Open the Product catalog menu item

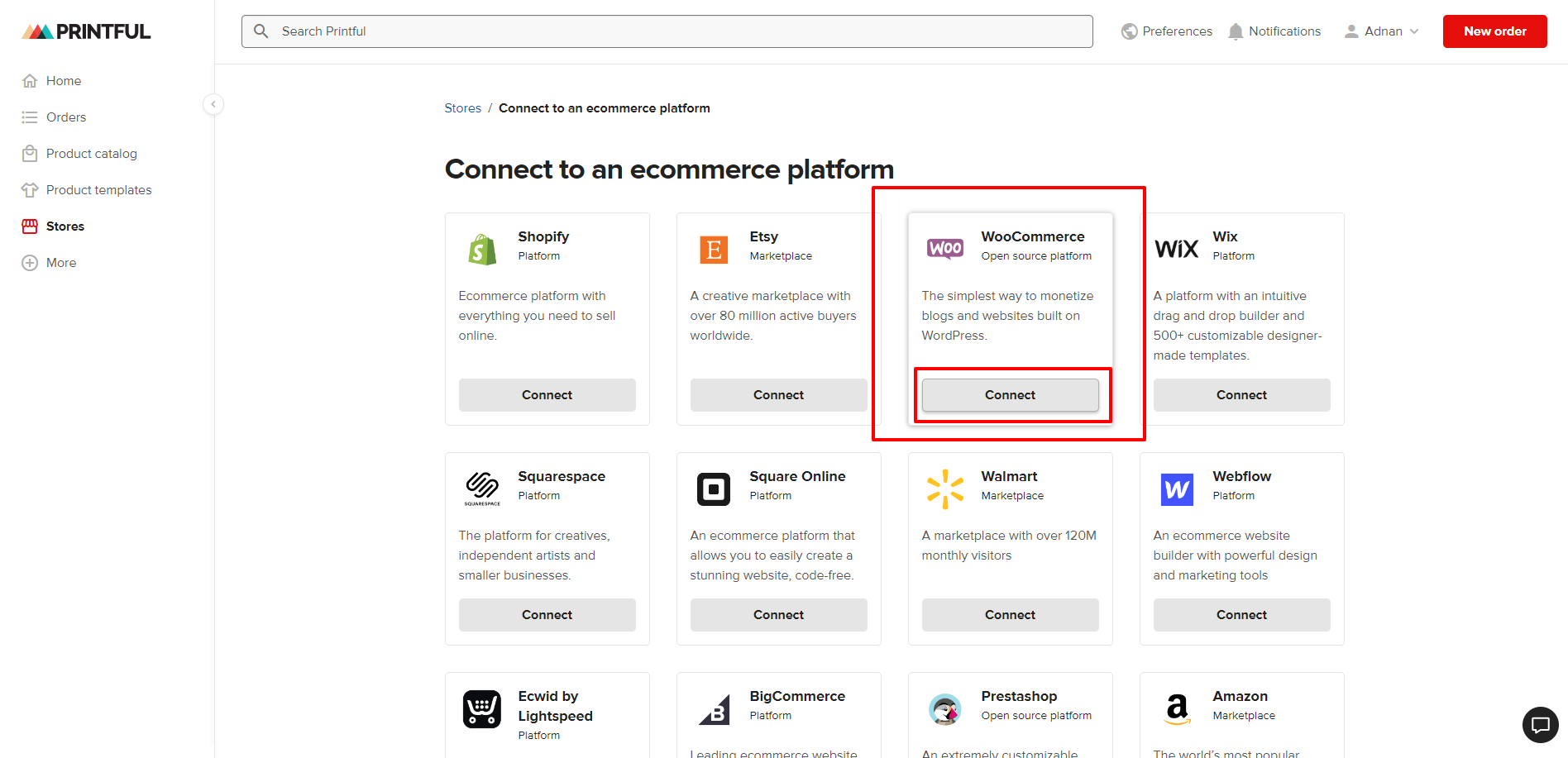pos(92,154)
